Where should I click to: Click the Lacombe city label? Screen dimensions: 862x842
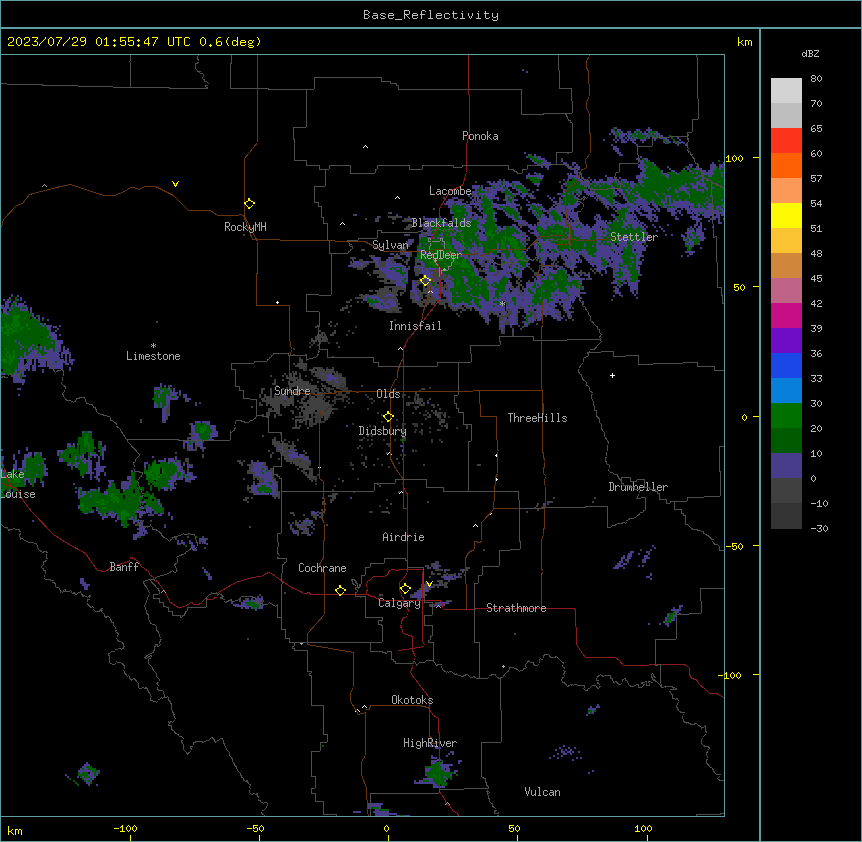[x=450, y=191]
